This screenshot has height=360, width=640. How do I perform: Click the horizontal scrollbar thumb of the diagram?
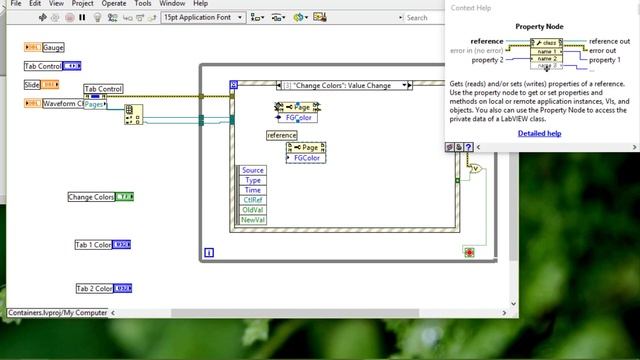click(x=295, y=313)
